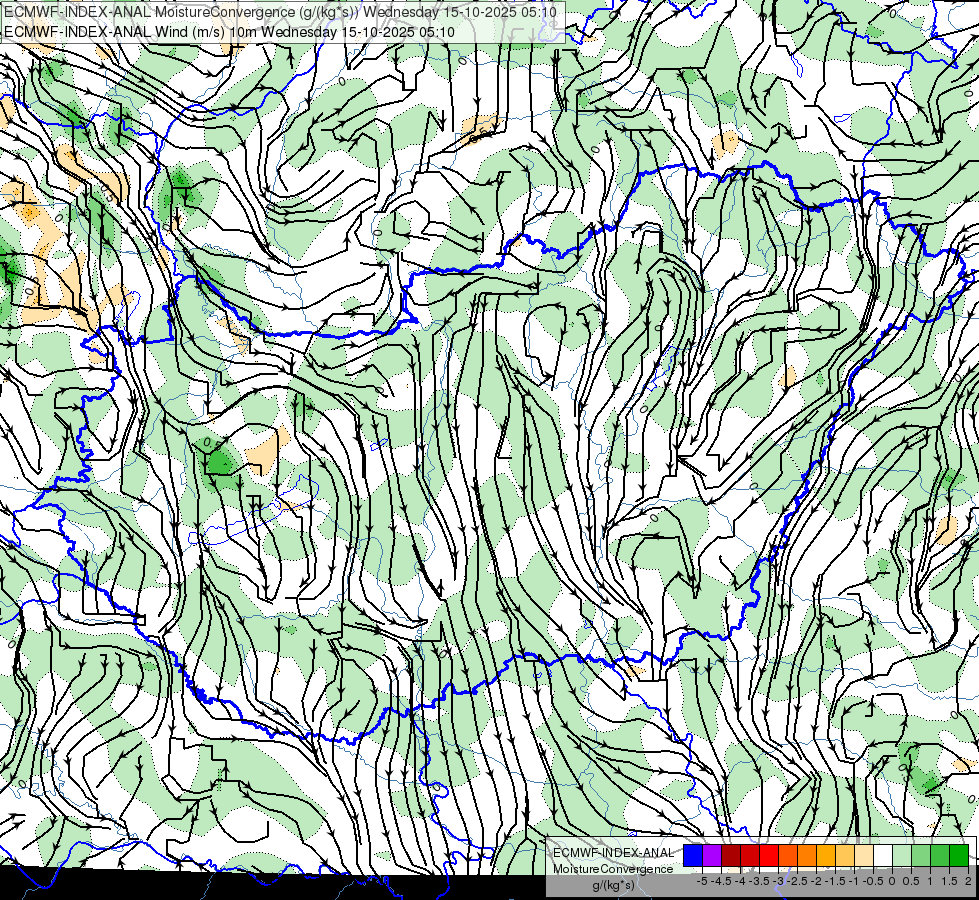
Task: Click the green legend swatch between 1 and 1.5
Action: click(x=940, y=856)
